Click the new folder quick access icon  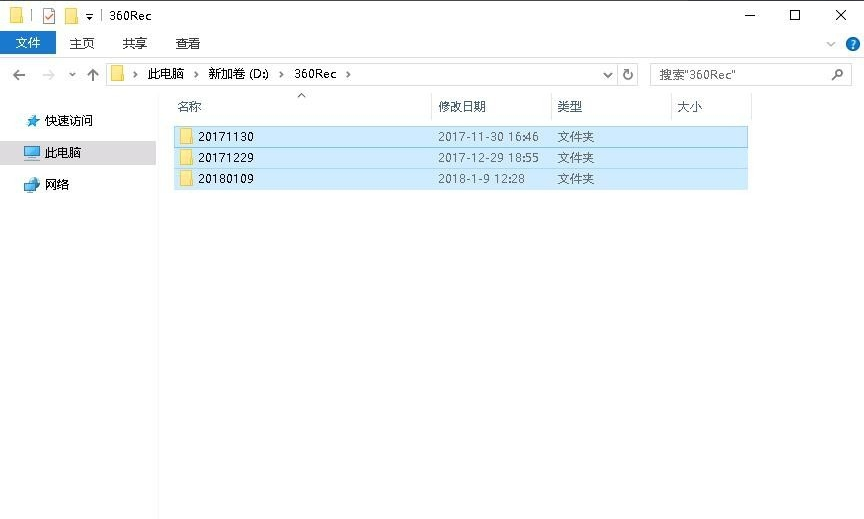pyautogui.click(x=71, y=16)
